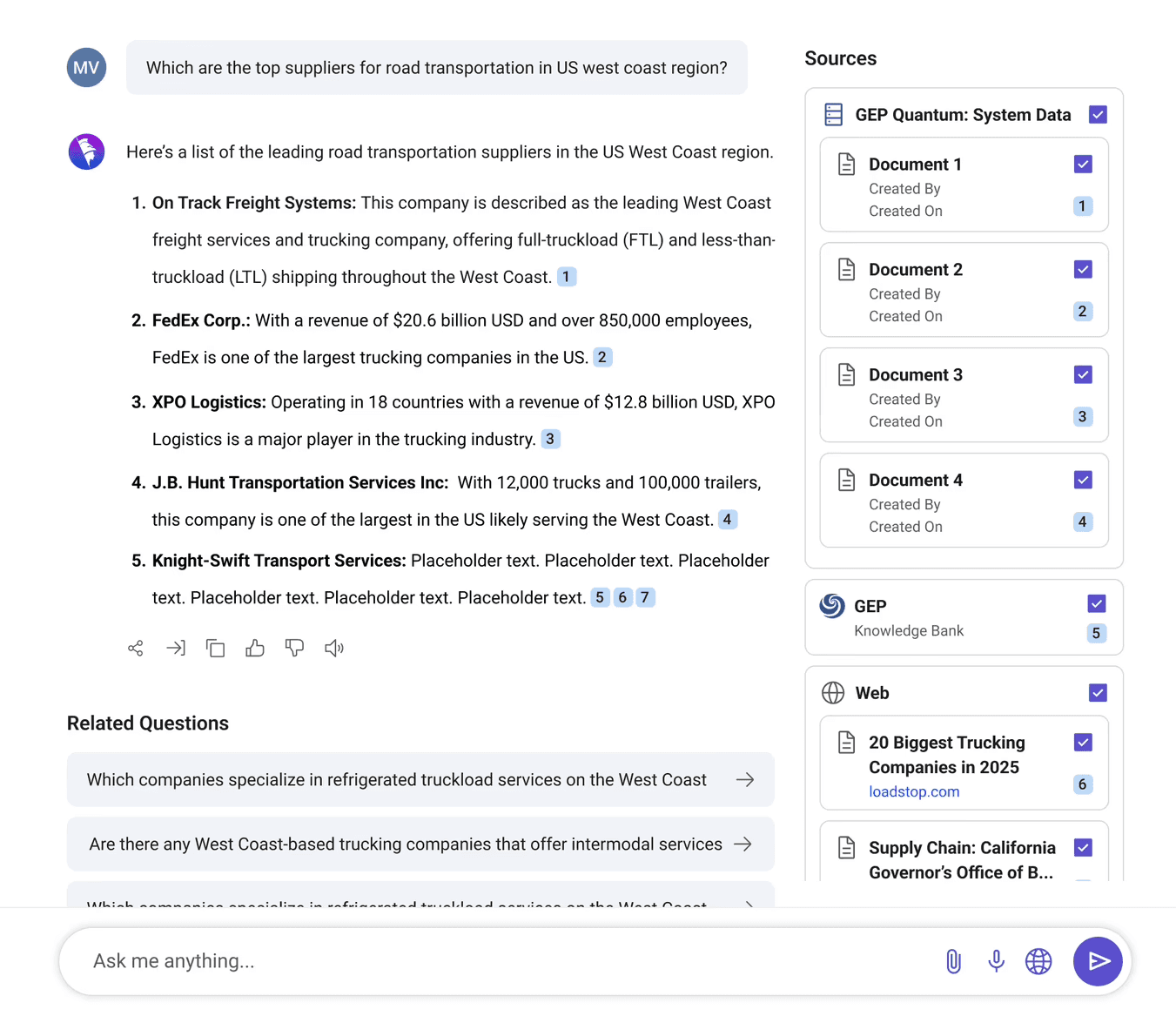Open citation 2 after the FedEx paragraph

pos(602,357)
